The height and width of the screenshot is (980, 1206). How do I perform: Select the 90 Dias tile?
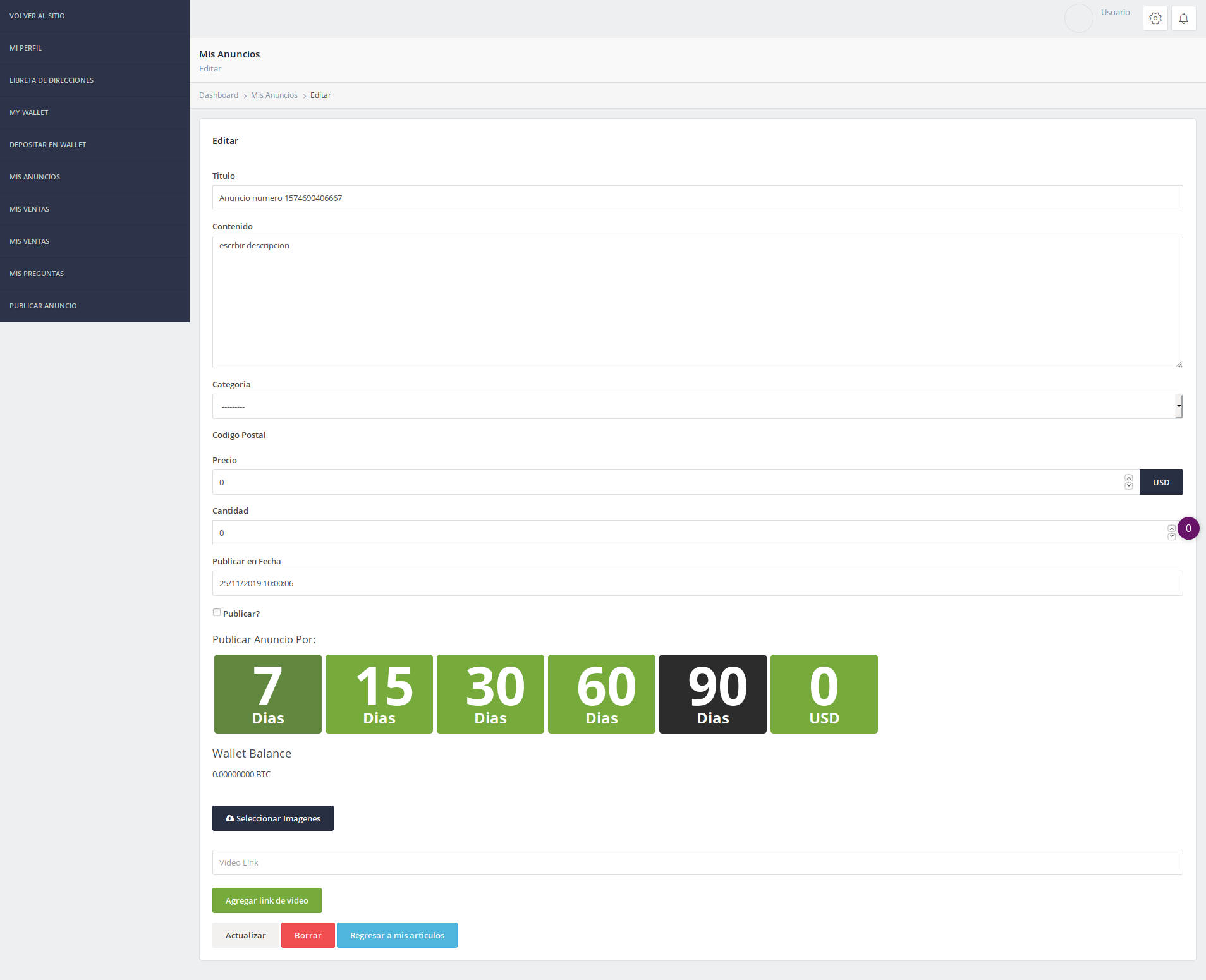point(713,694)
